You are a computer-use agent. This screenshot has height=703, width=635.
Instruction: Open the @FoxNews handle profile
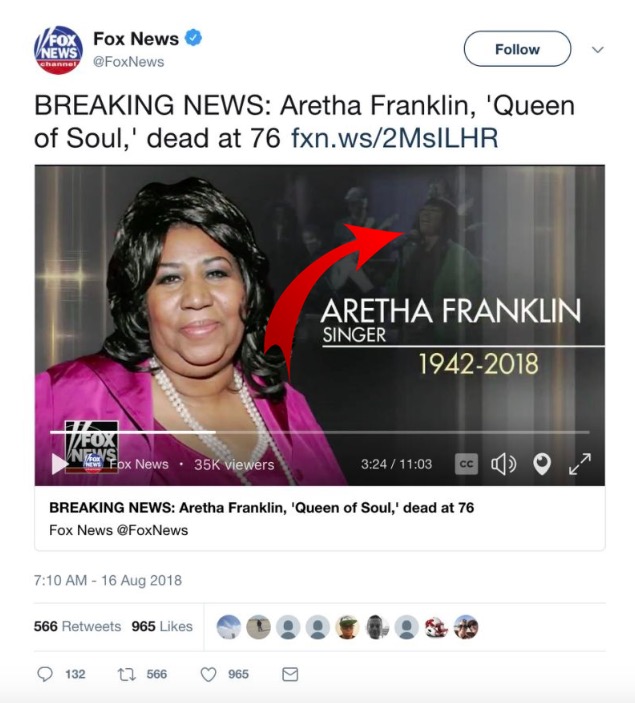pos(128,62)
